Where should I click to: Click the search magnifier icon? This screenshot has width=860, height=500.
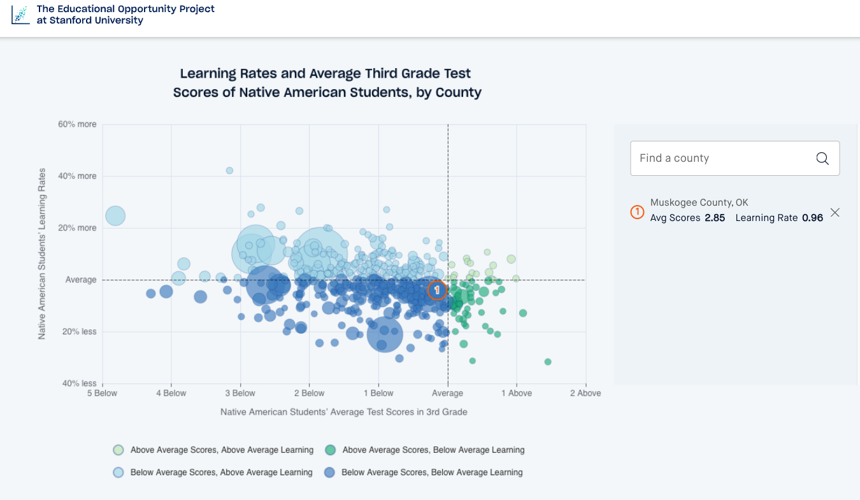[x=822, y=158]
